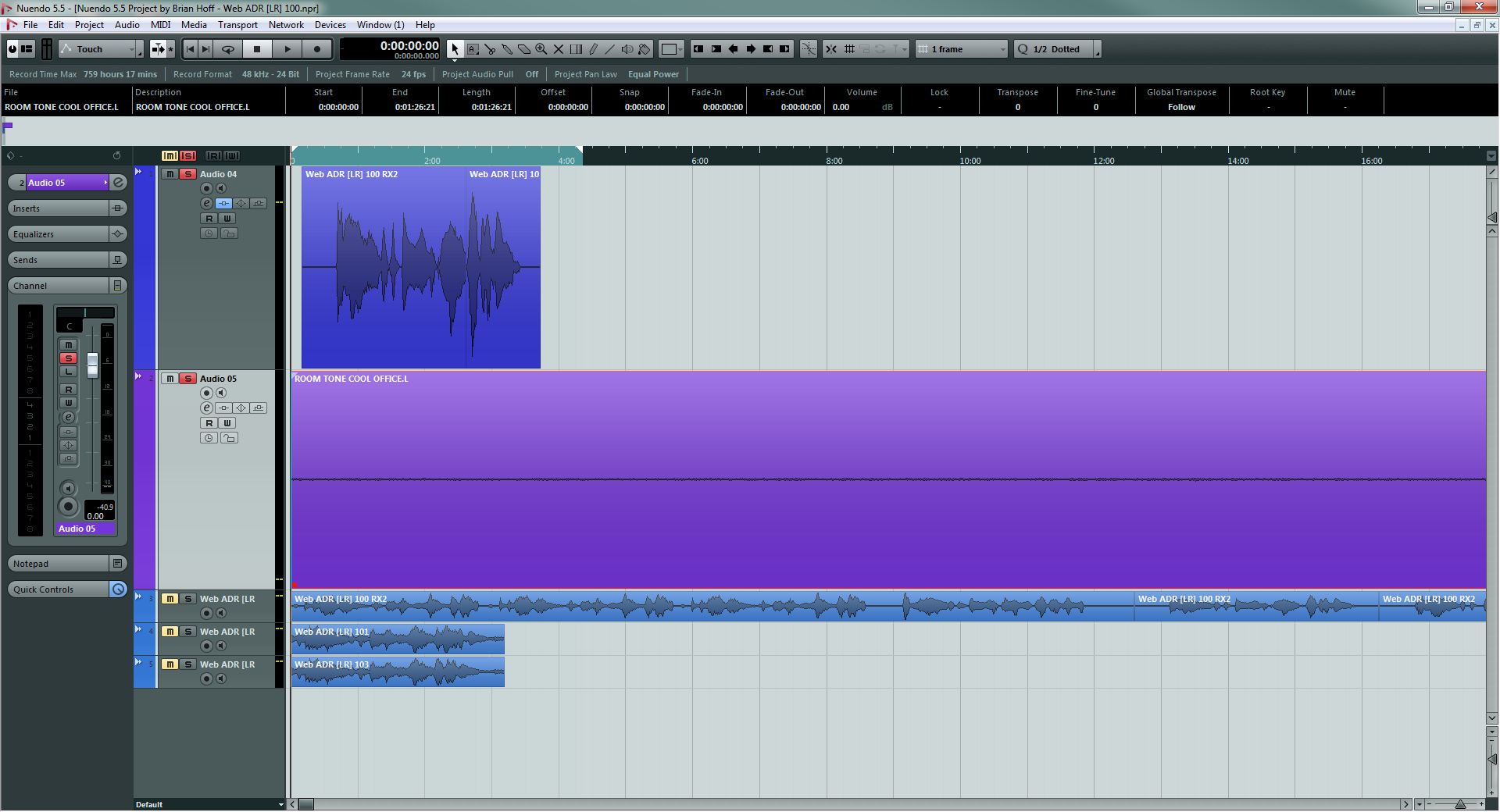Open the Default track list preset dropdown
Screen dimensions: 1500x812
coord(209,804)
